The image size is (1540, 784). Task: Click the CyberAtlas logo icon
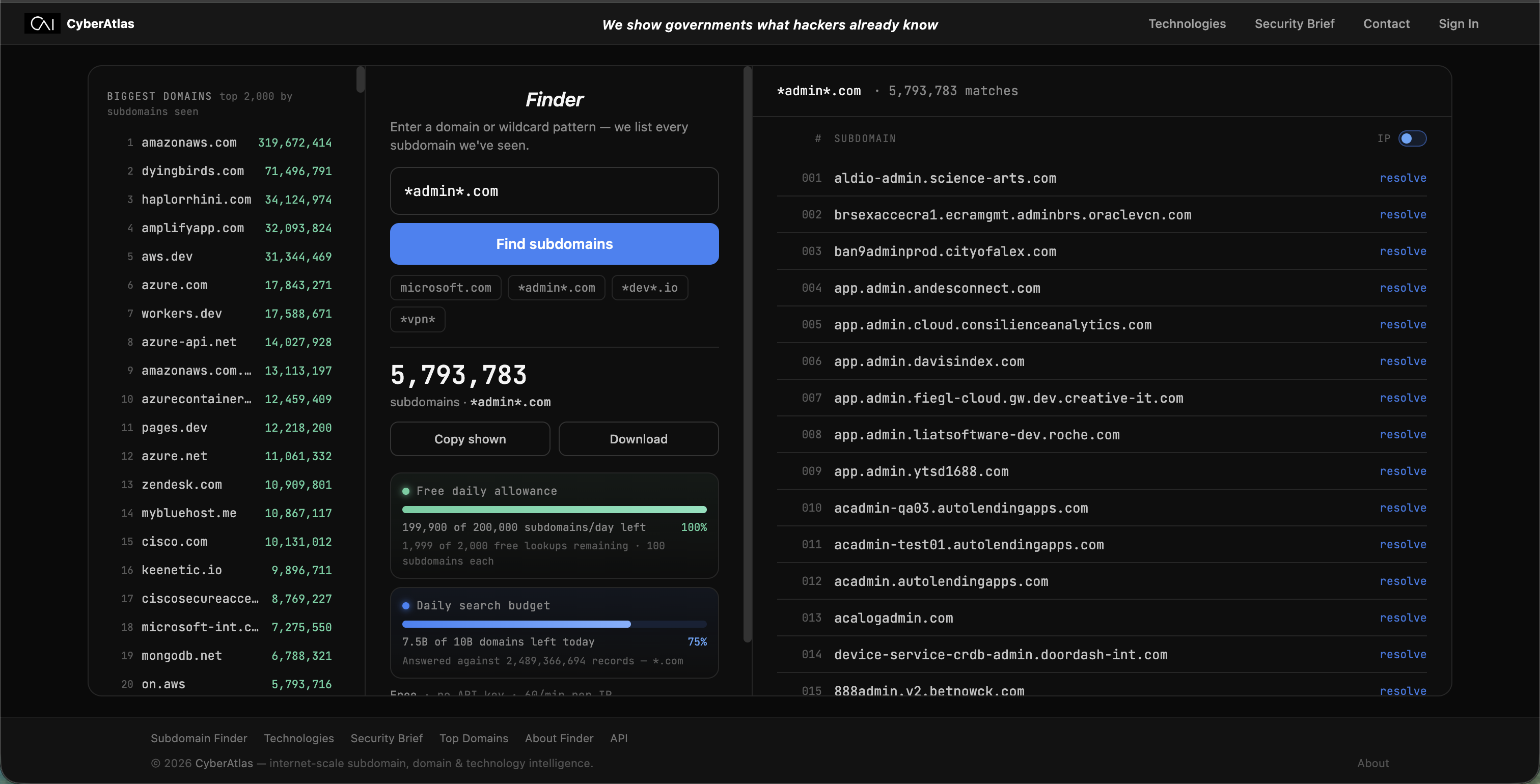(42, 24)
